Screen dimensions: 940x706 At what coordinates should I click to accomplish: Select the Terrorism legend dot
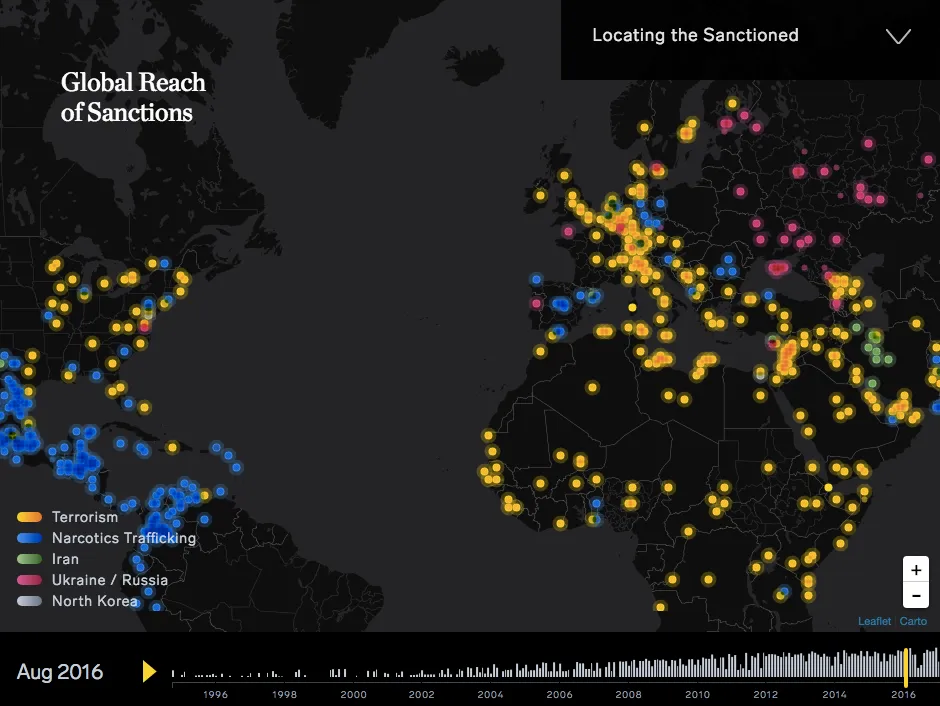pos(29,517)
